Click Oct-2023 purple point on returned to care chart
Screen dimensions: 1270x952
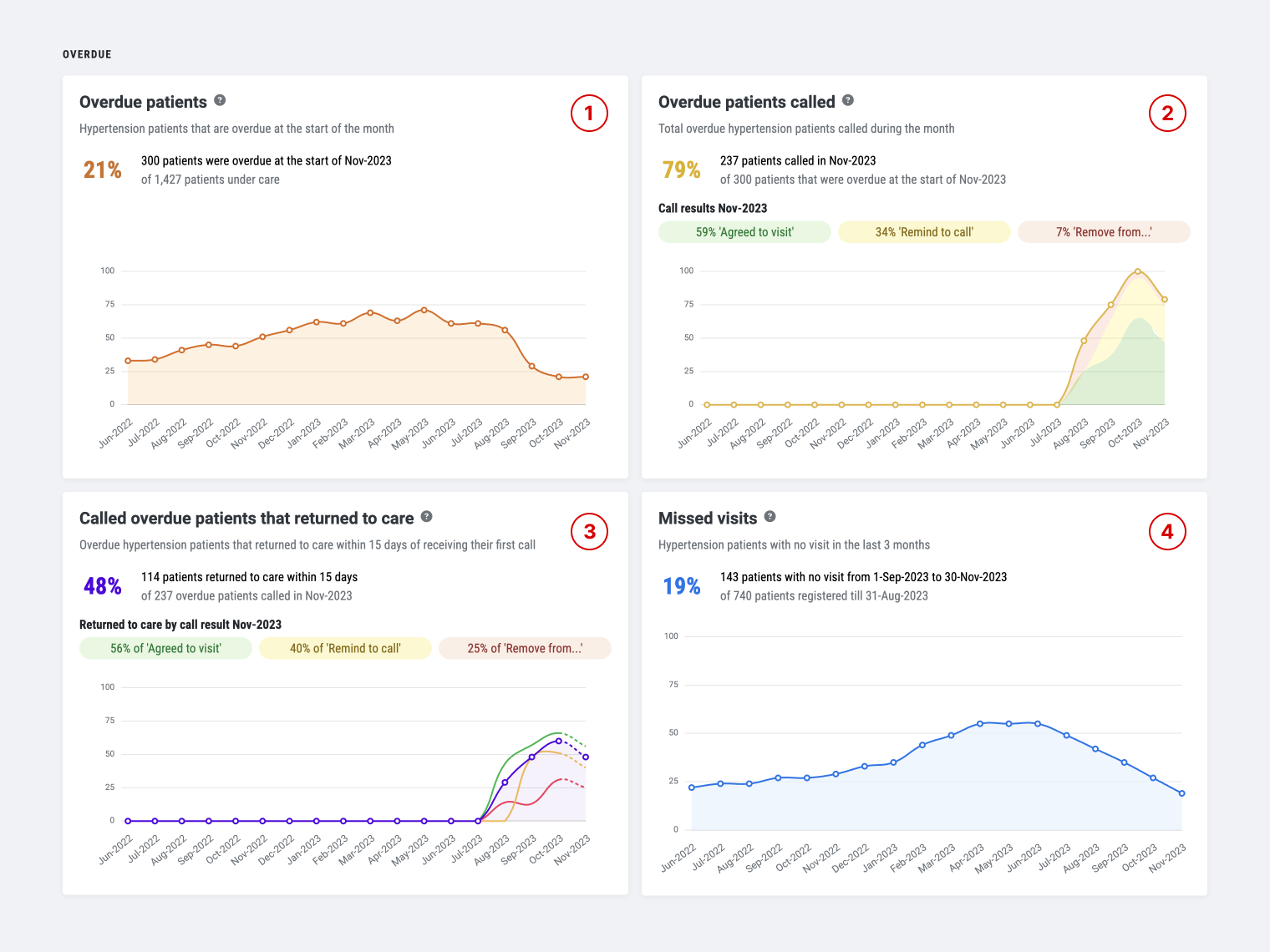coord(559,741)
